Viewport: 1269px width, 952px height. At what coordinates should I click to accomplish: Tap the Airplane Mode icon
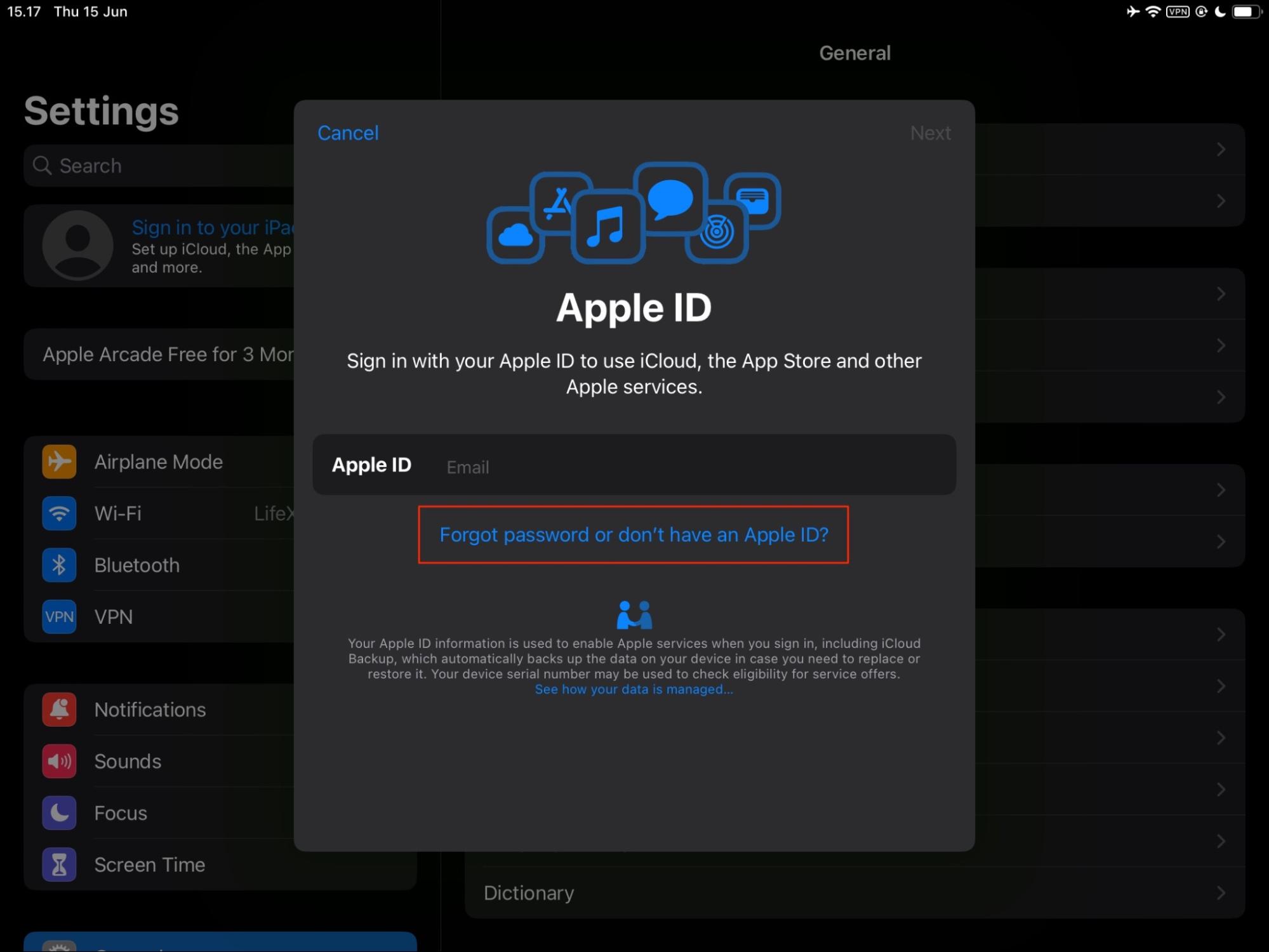click(x=59, y=461)
